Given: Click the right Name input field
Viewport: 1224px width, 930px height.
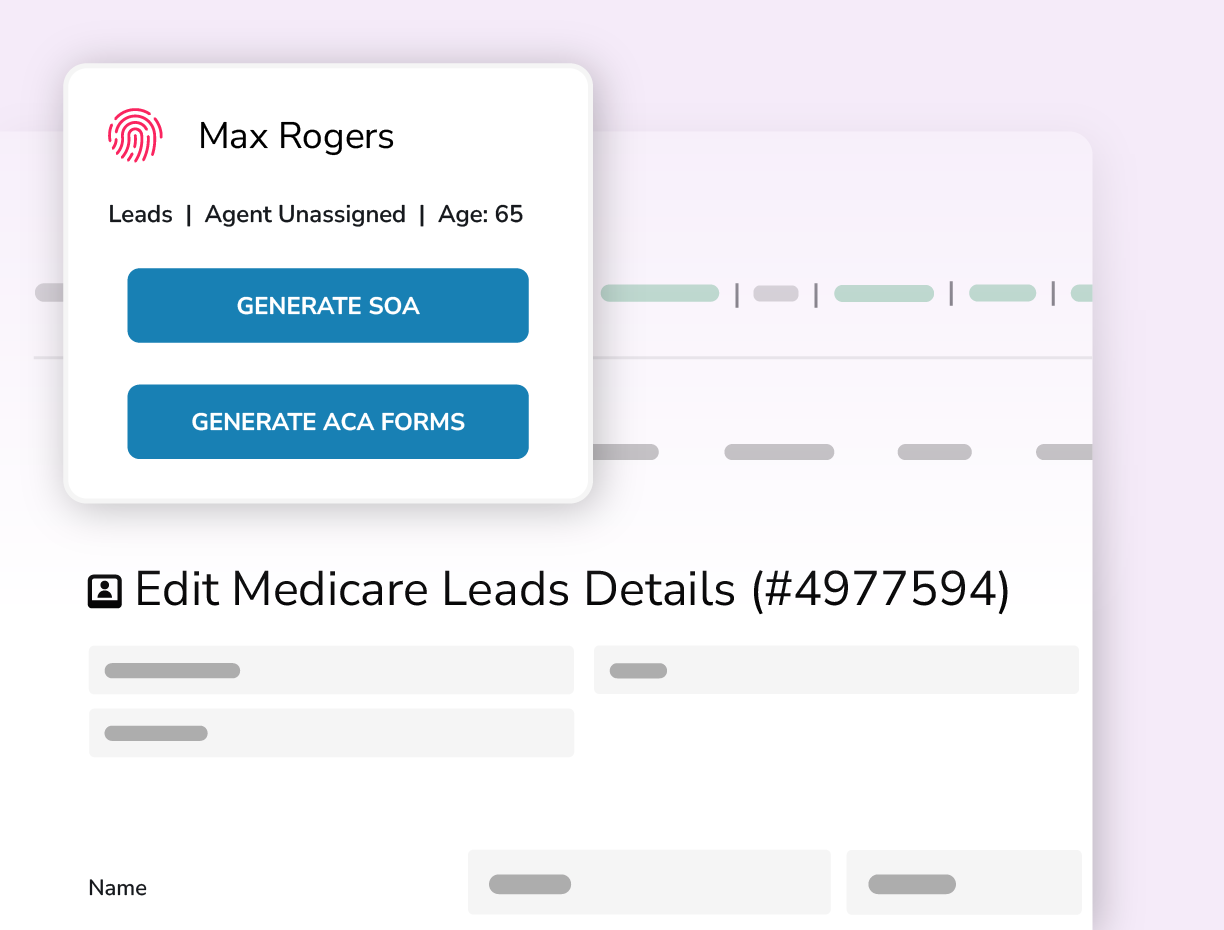Looking at the screenshot, I should (x=964, y=882).
